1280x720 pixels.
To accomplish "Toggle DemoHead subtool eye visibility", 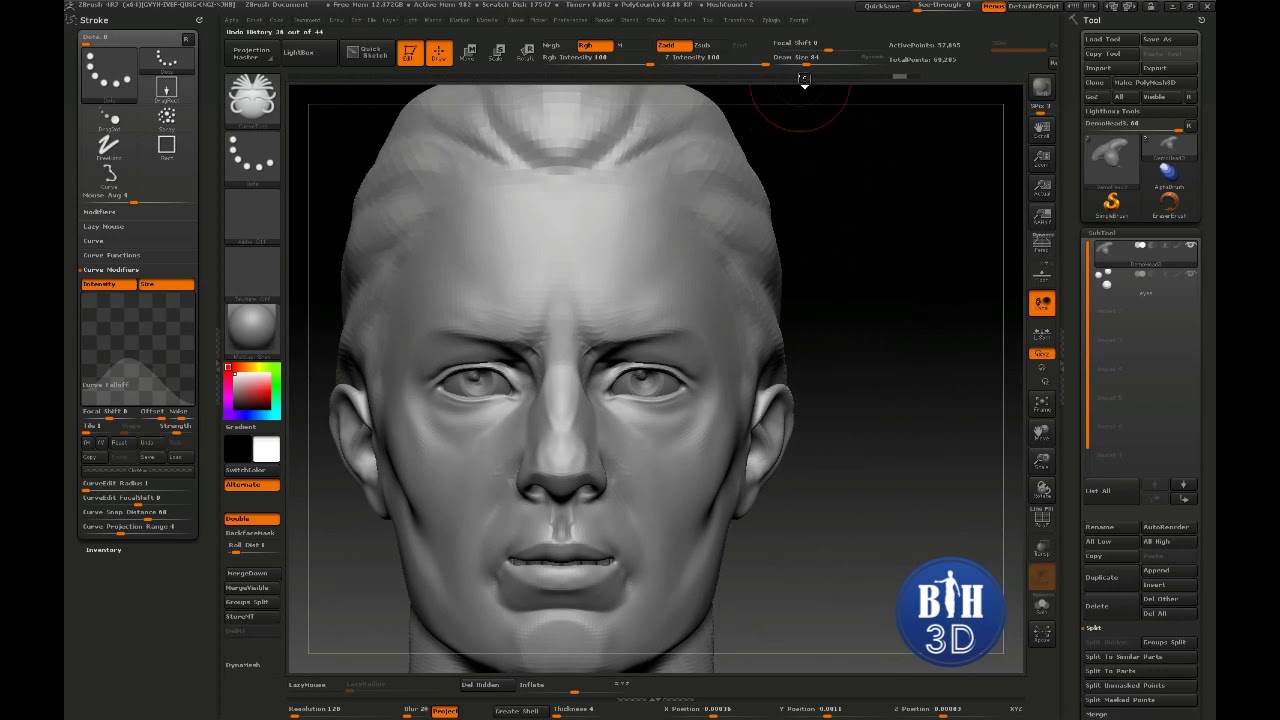I will pyautogui.click(x=1190, y=246).
